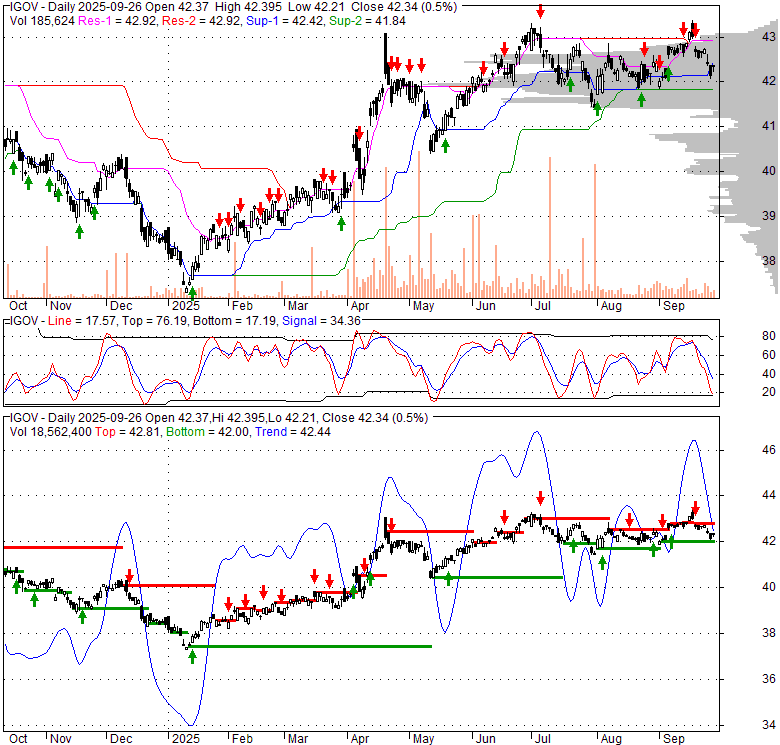Select the blue Signal = 34.36 label

(x=321, y=321)
